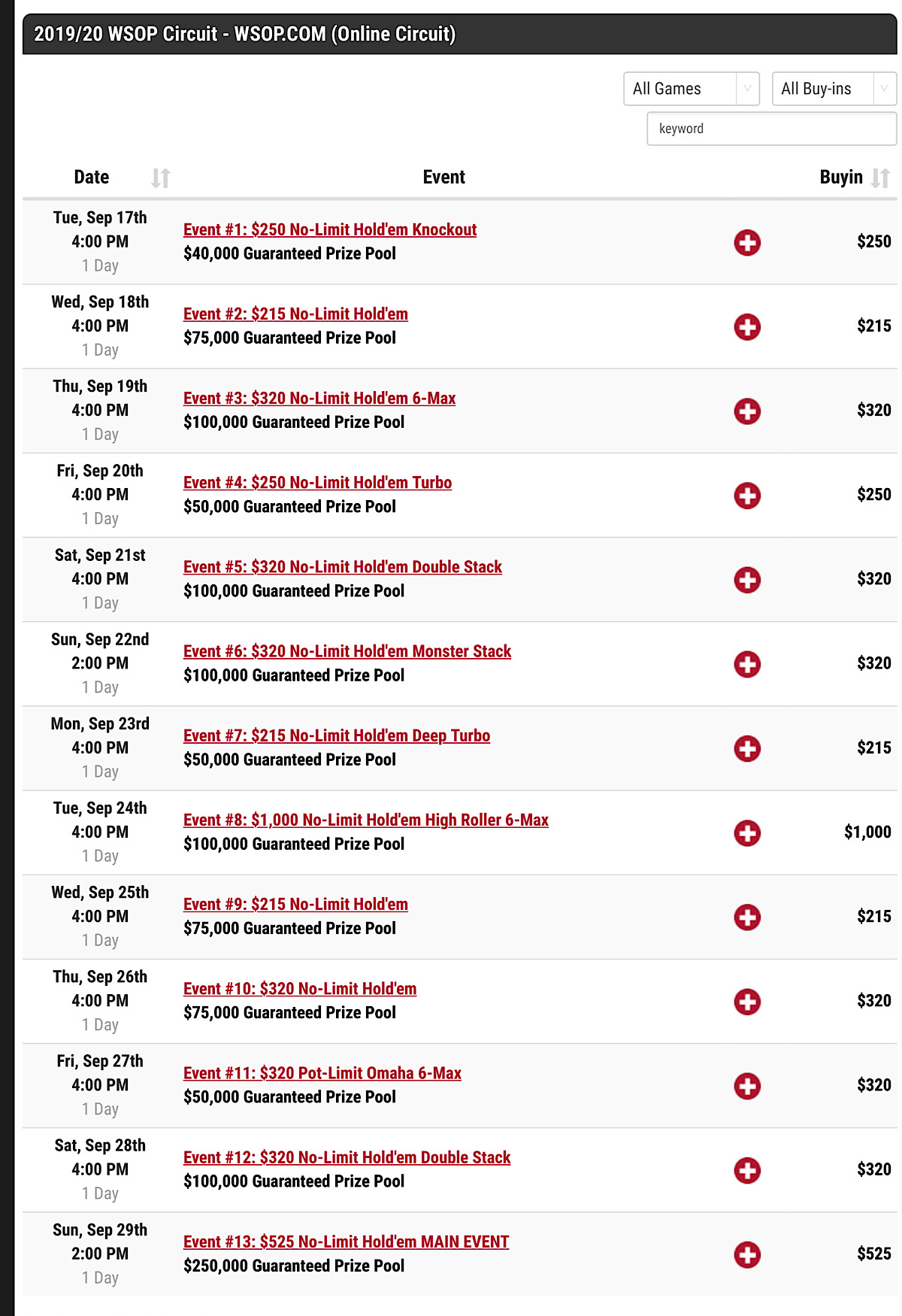The image size is (902, 1316).
Task: Open Event #9: $215 No-Limit Hold'em link
Action: pyautogui.click(x=295, y=904)
